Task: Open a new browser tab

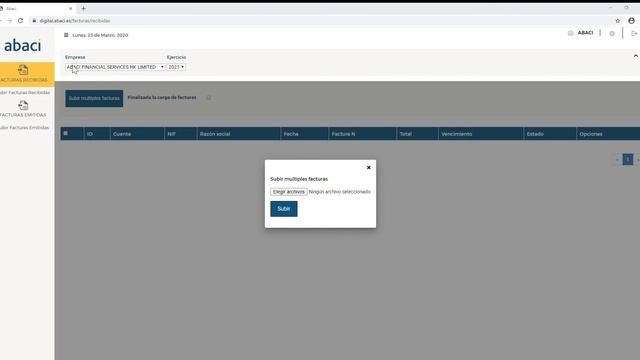Action: [x=83, y=8]
